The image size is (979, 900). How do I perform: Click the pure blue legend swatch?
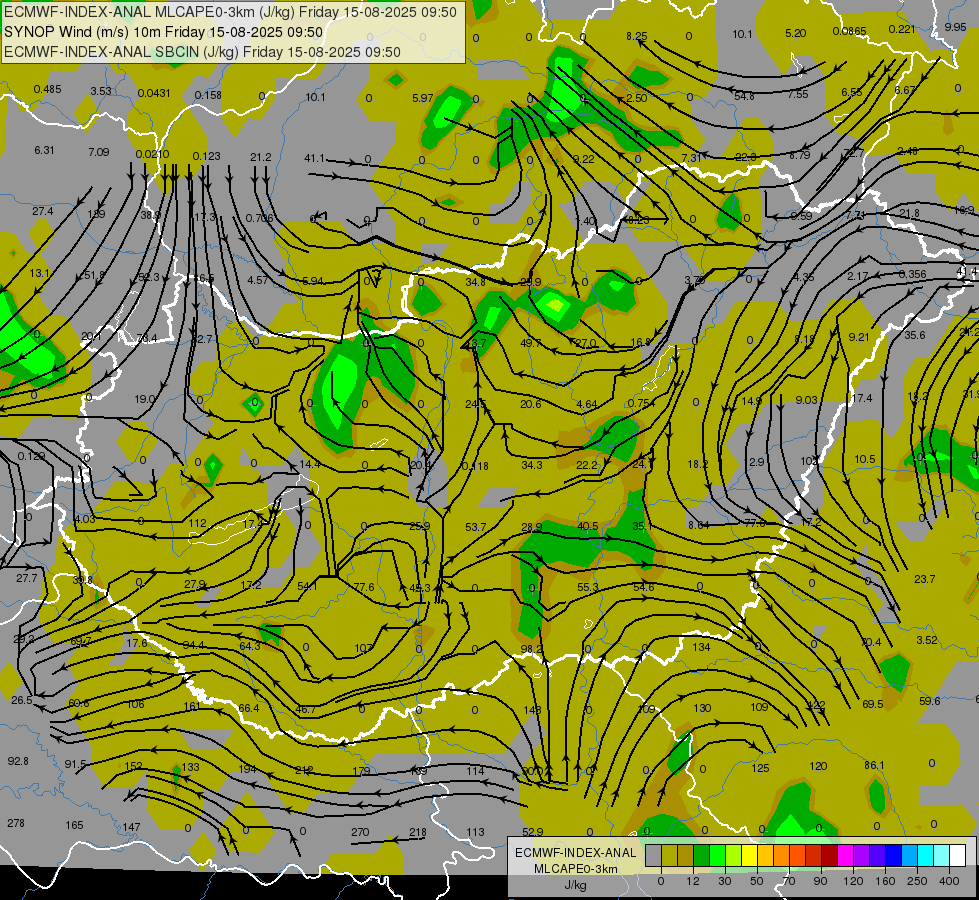click(x=894, y=855)
